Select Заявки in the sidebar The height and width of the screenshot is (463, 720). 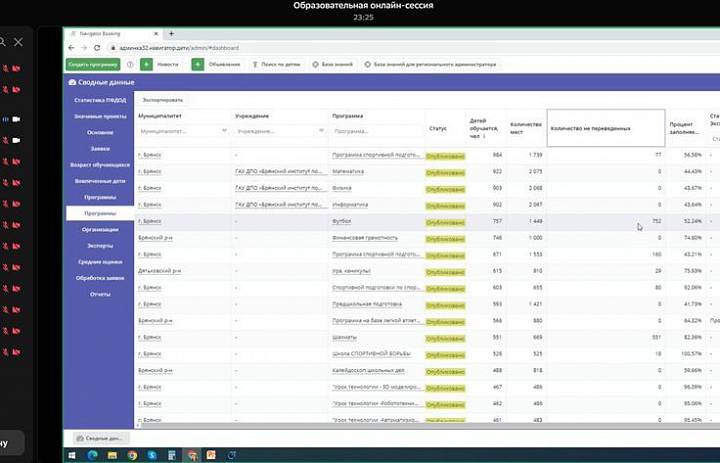(100, 148)
